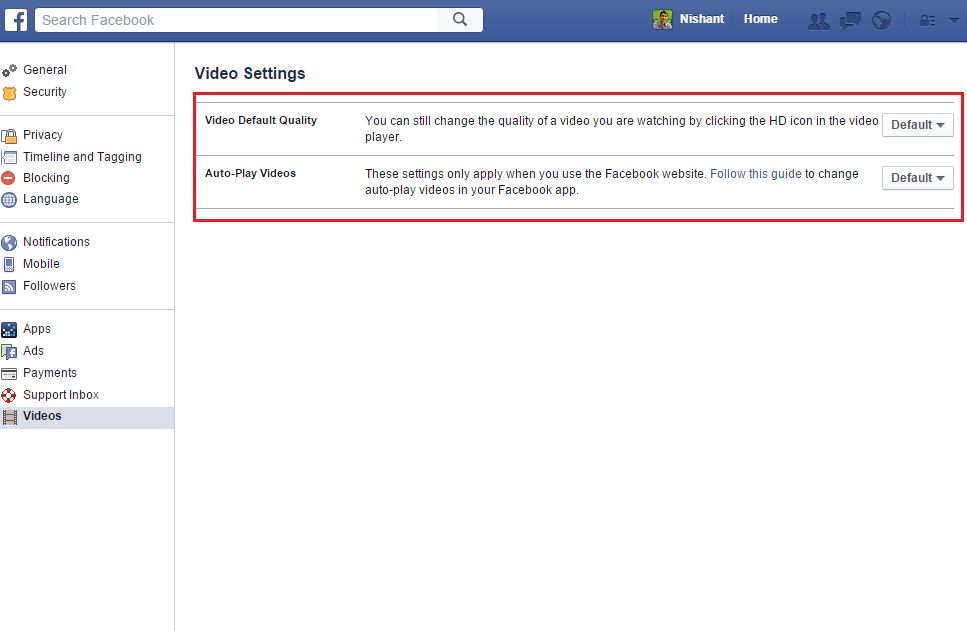Open Timeline and Tagging settings
Screen dimensions: 967x631
82,157
